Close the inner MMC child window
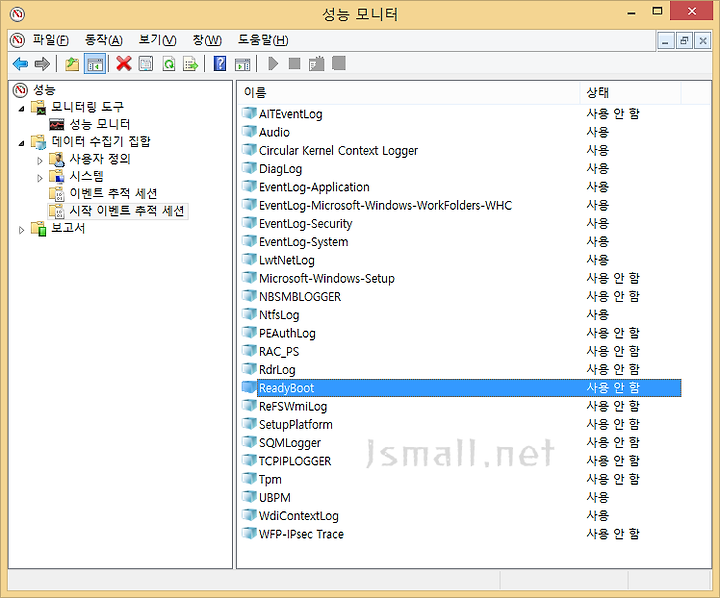 click(703, 41)
